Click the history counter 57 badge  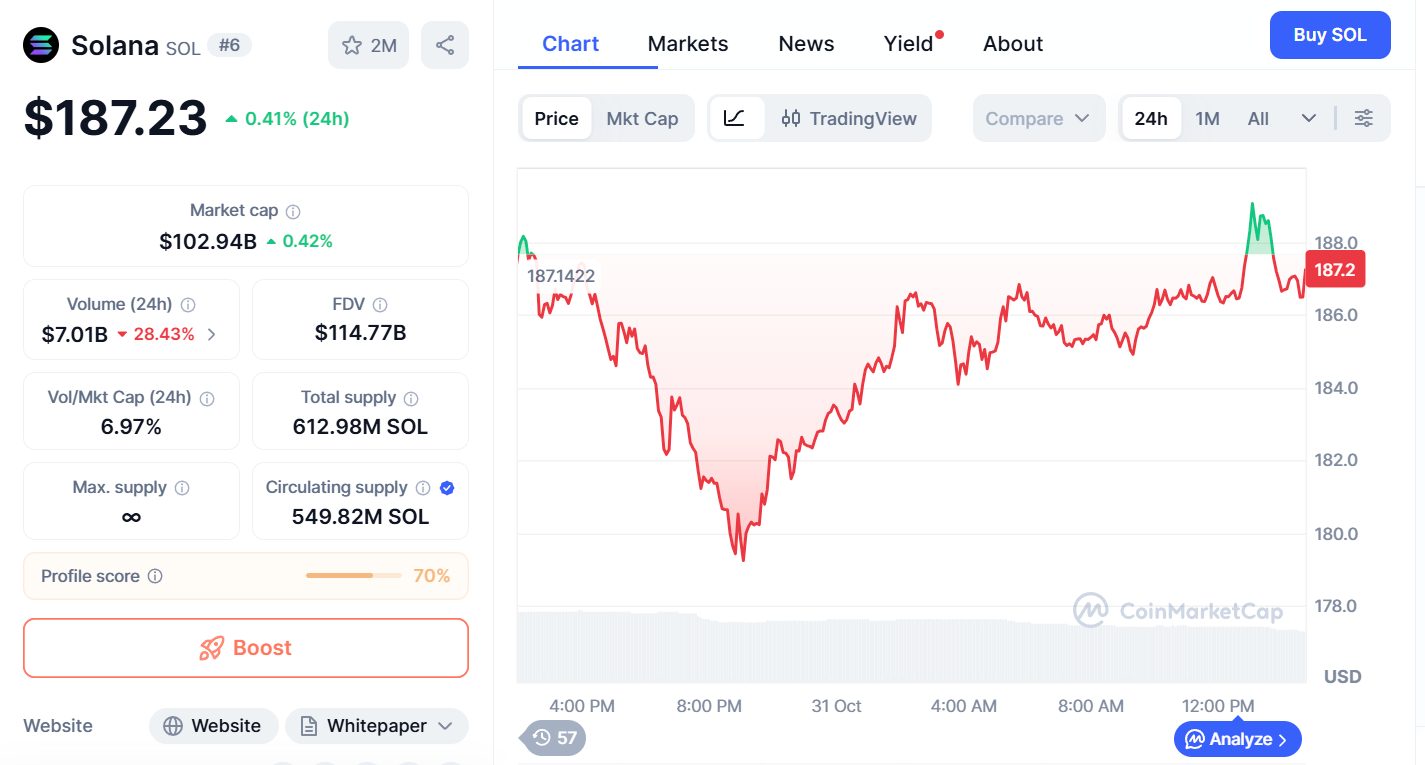[555, 738]
